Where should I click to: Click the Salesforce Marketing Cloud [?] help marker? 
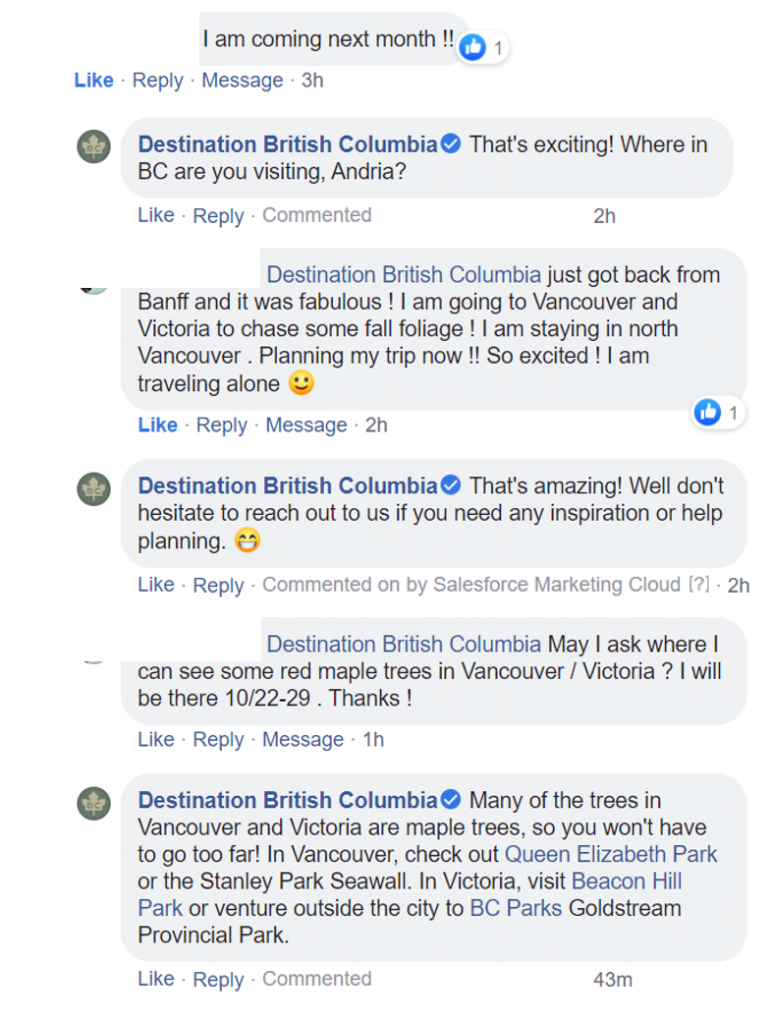(699, 585)
